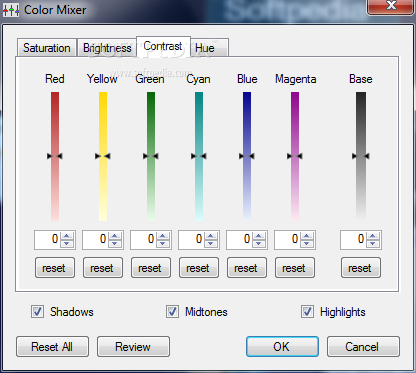Uncheck the Shadows checkbox
416x373 pixels.
(x=37, y=312)
